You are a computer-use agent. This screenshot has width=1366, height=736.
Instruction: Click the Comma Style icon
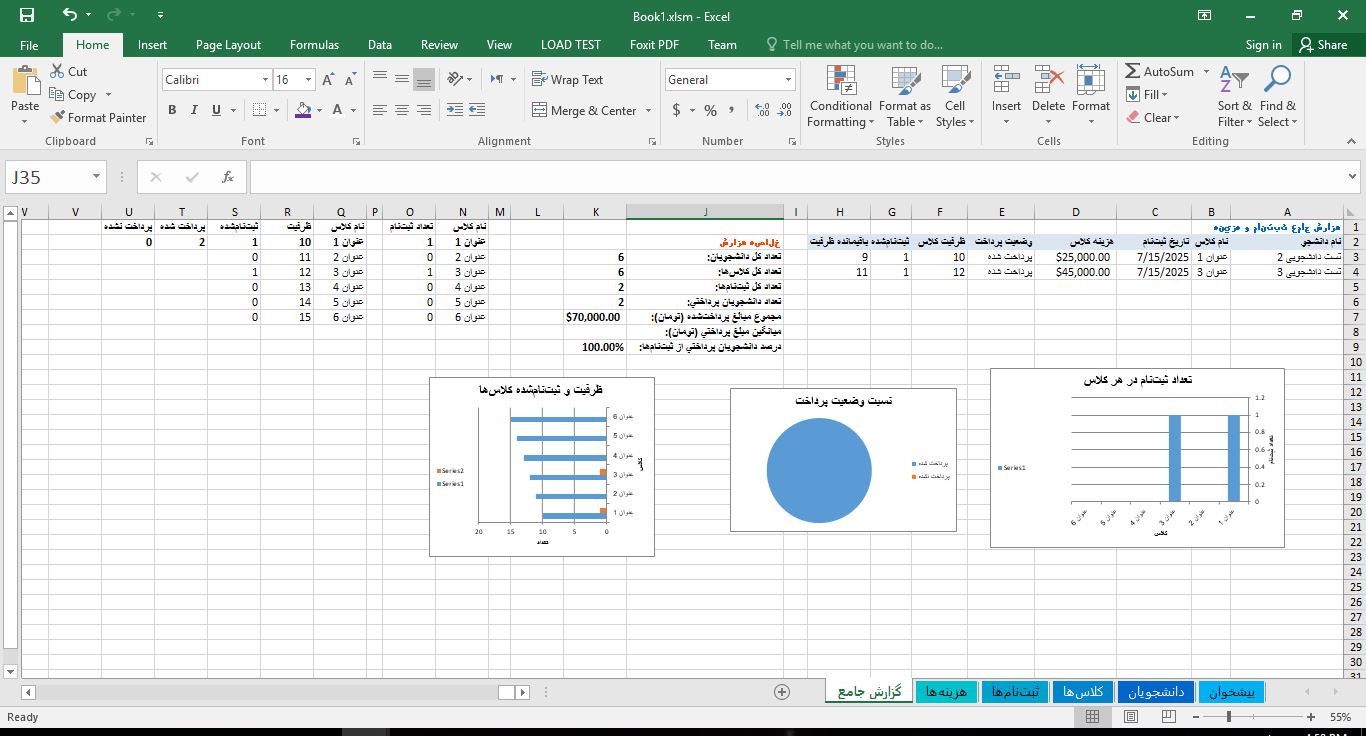coord(734,111)
